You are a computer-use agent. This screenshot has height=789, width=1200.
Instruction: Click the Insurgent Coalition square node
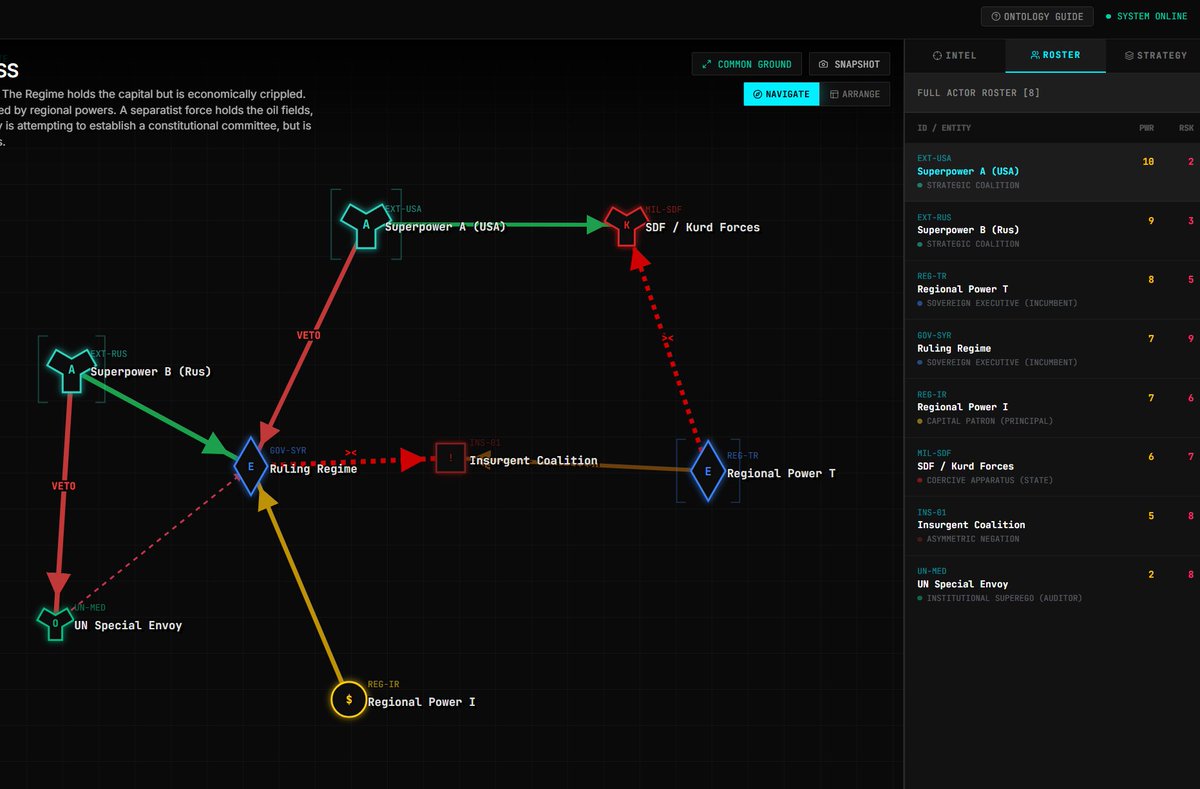click(451, 458)
